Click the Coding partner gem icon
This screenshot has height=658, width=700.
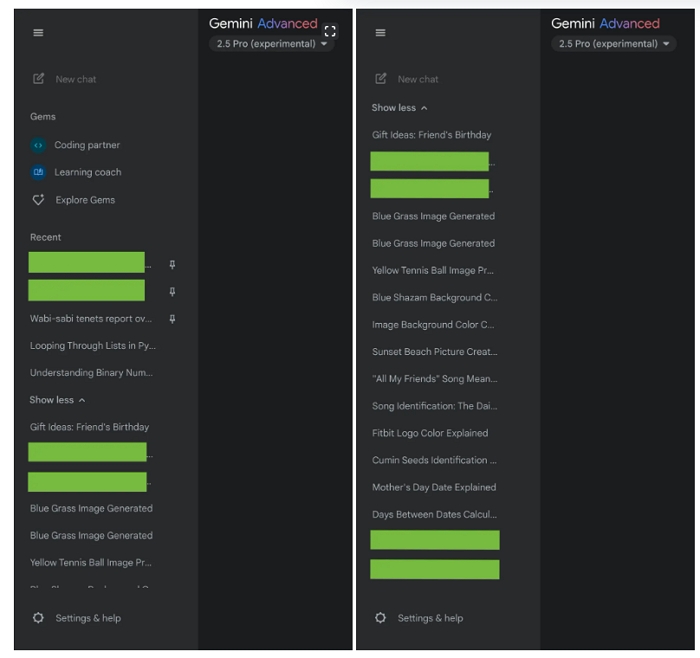click(x=38, y=145)
